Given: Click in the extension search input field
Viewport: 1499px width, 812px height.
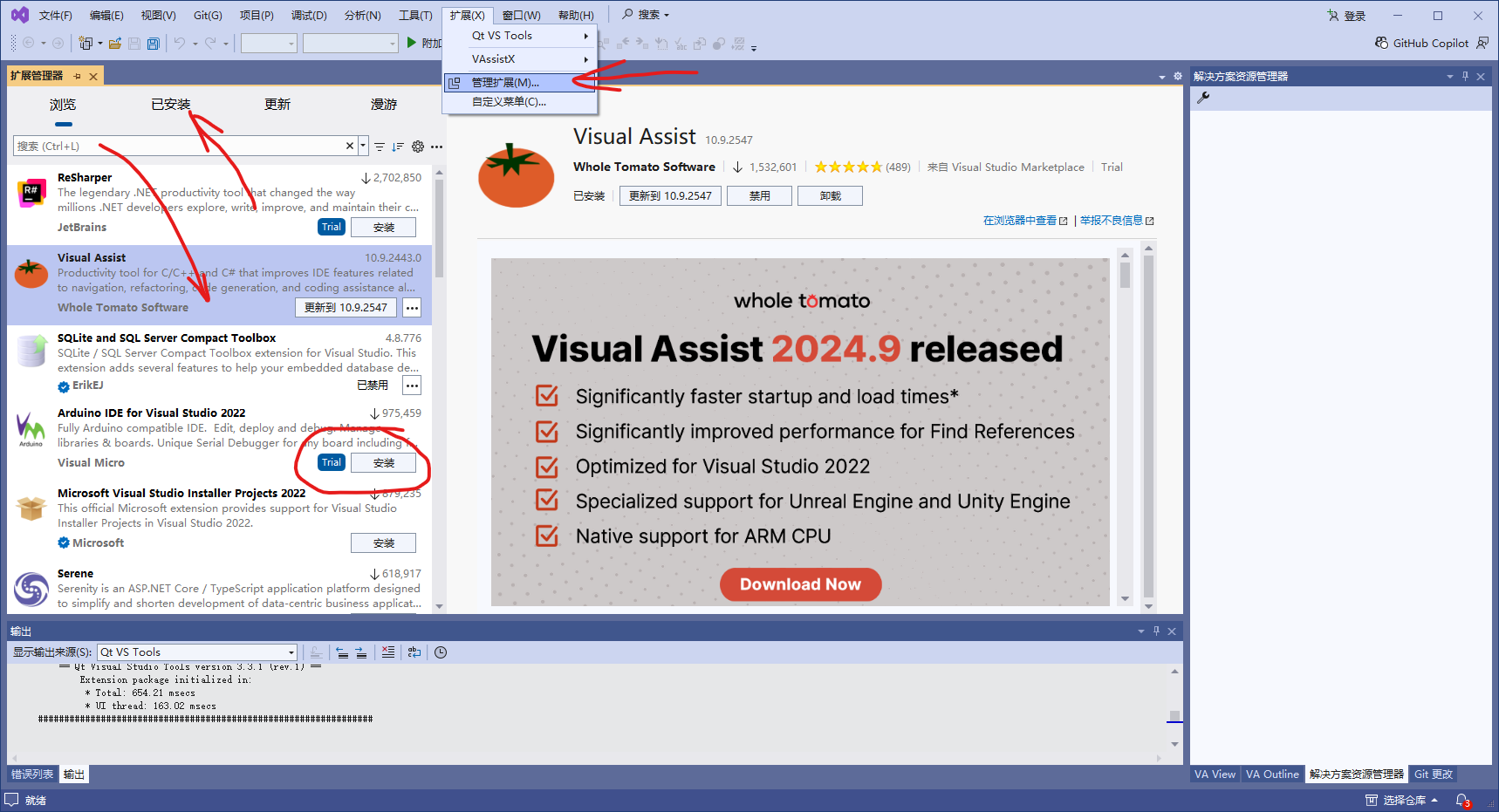Looking at the screenshot, I should point(179,146).
